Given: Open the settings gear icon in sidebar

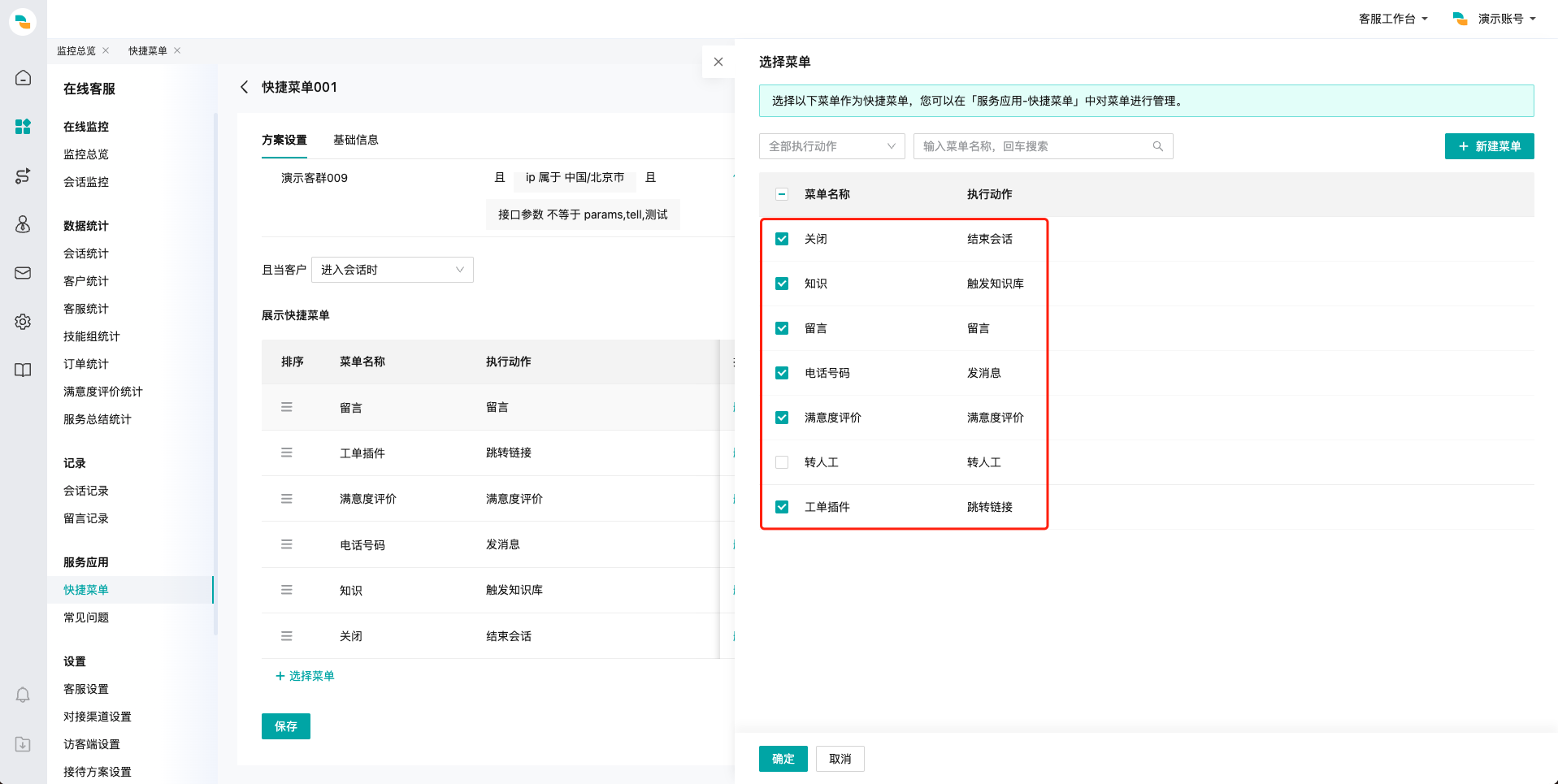Looking at the screenshot, I should tap(23, 322).
